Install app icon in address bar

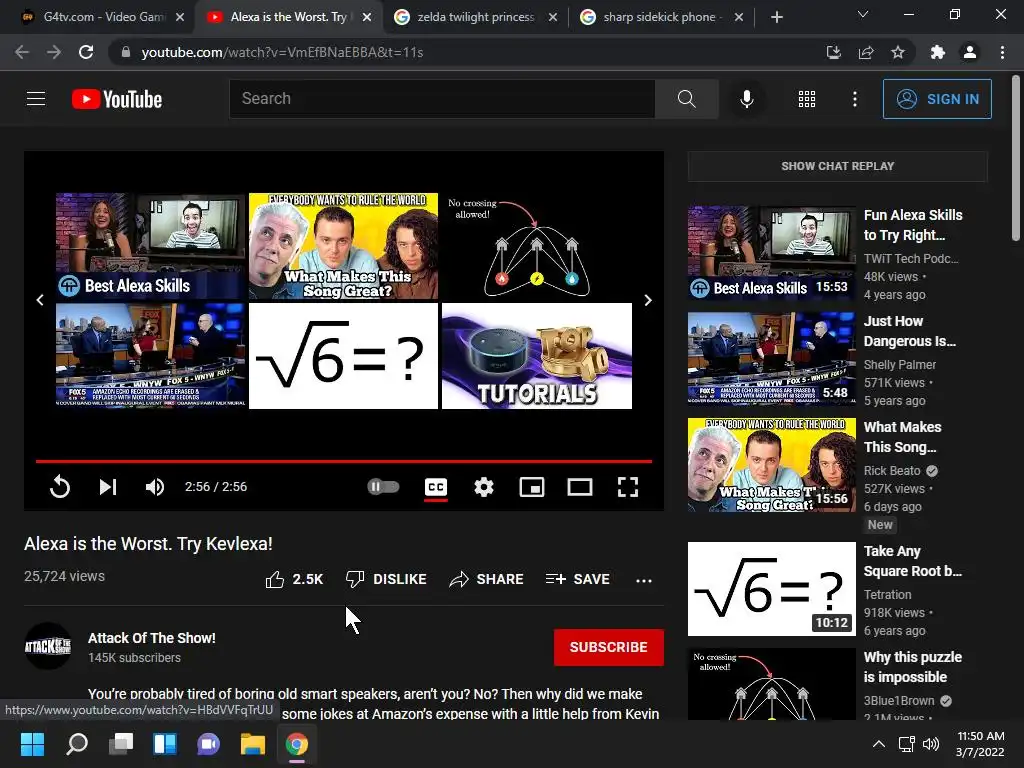click(x=834, y=52)
